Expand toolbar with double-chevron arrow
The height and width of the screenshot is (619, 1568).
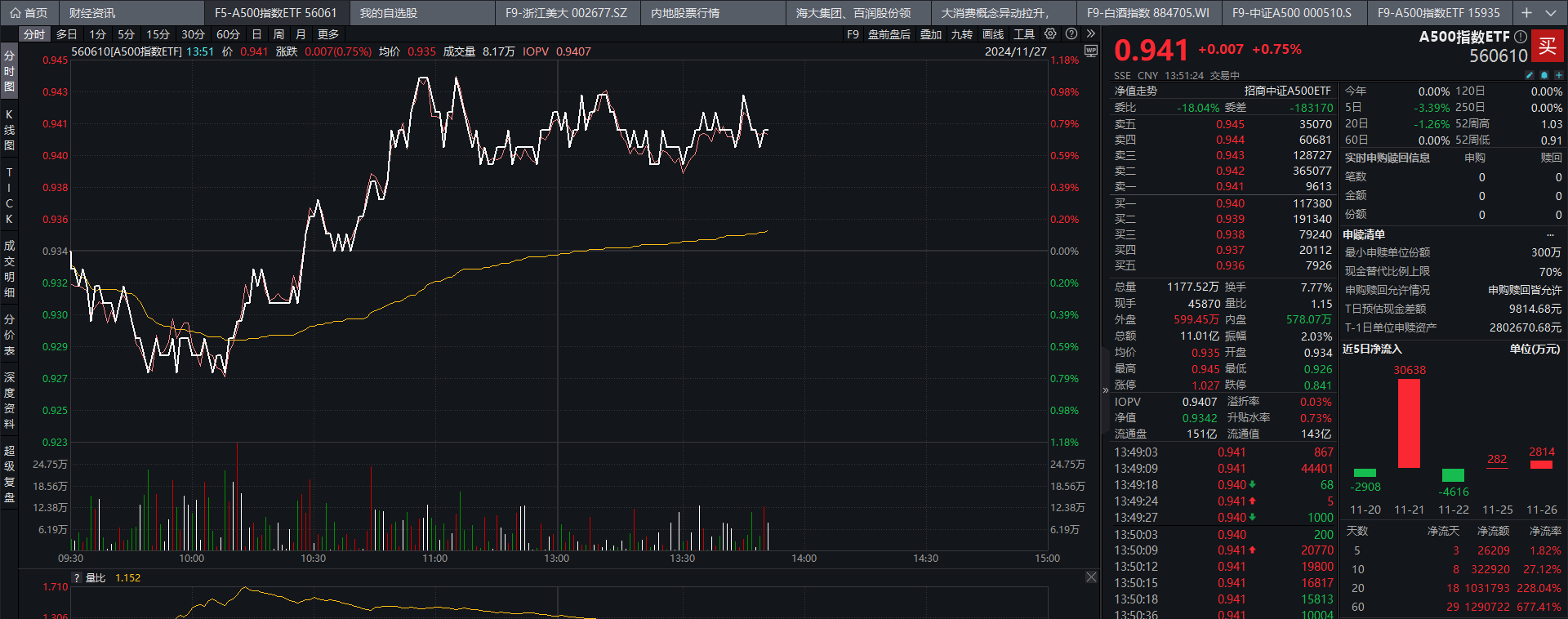(1090, 34)
